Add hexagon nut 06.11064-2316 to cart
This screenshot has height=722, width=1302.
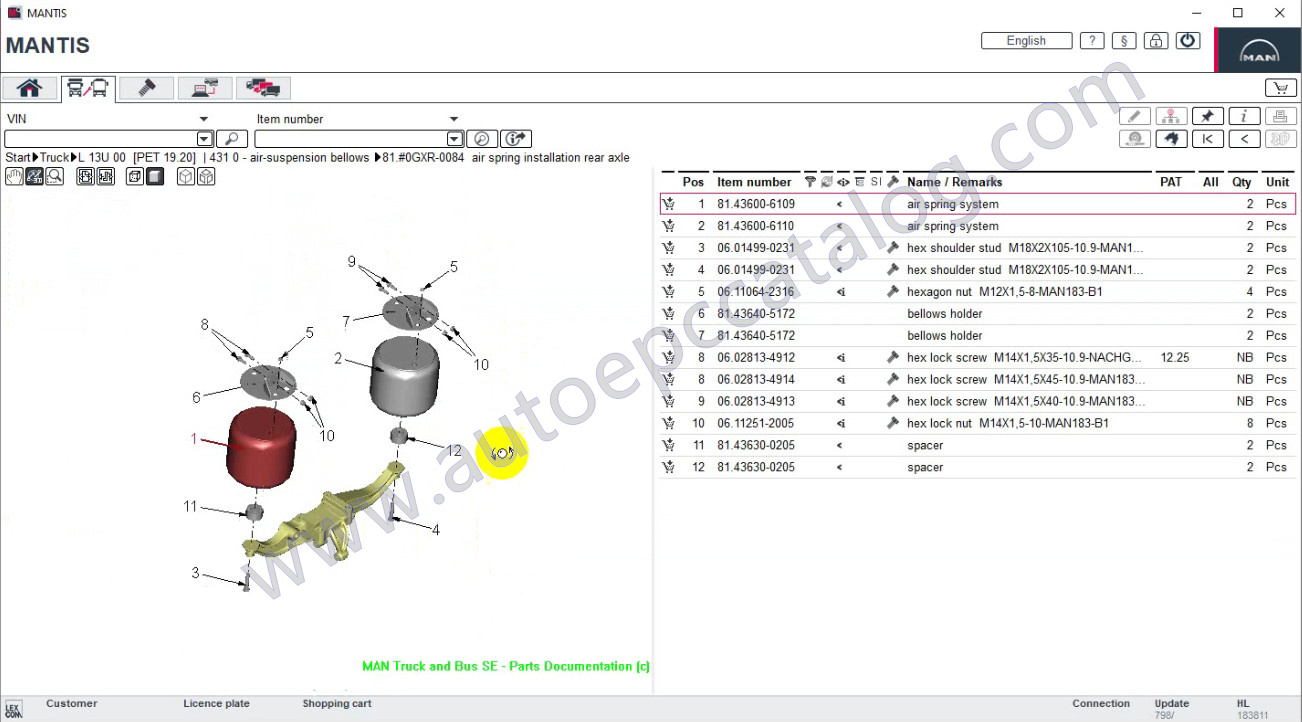(668, 292)
